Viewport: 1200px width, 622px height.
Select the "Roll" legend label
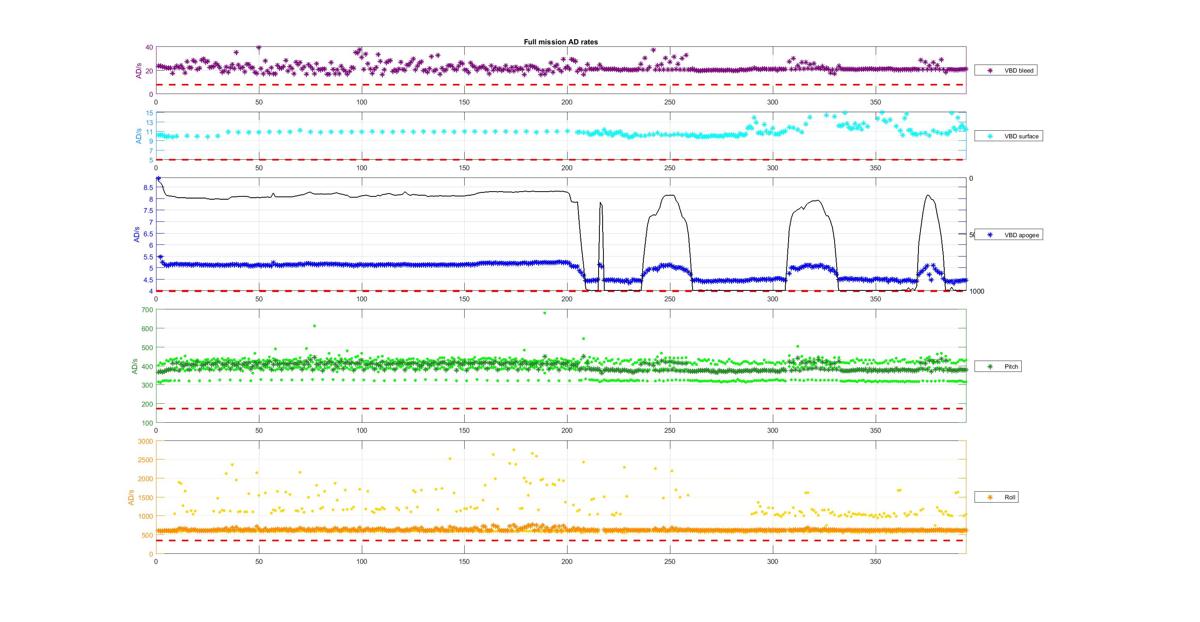click(x=1010, y=497)
